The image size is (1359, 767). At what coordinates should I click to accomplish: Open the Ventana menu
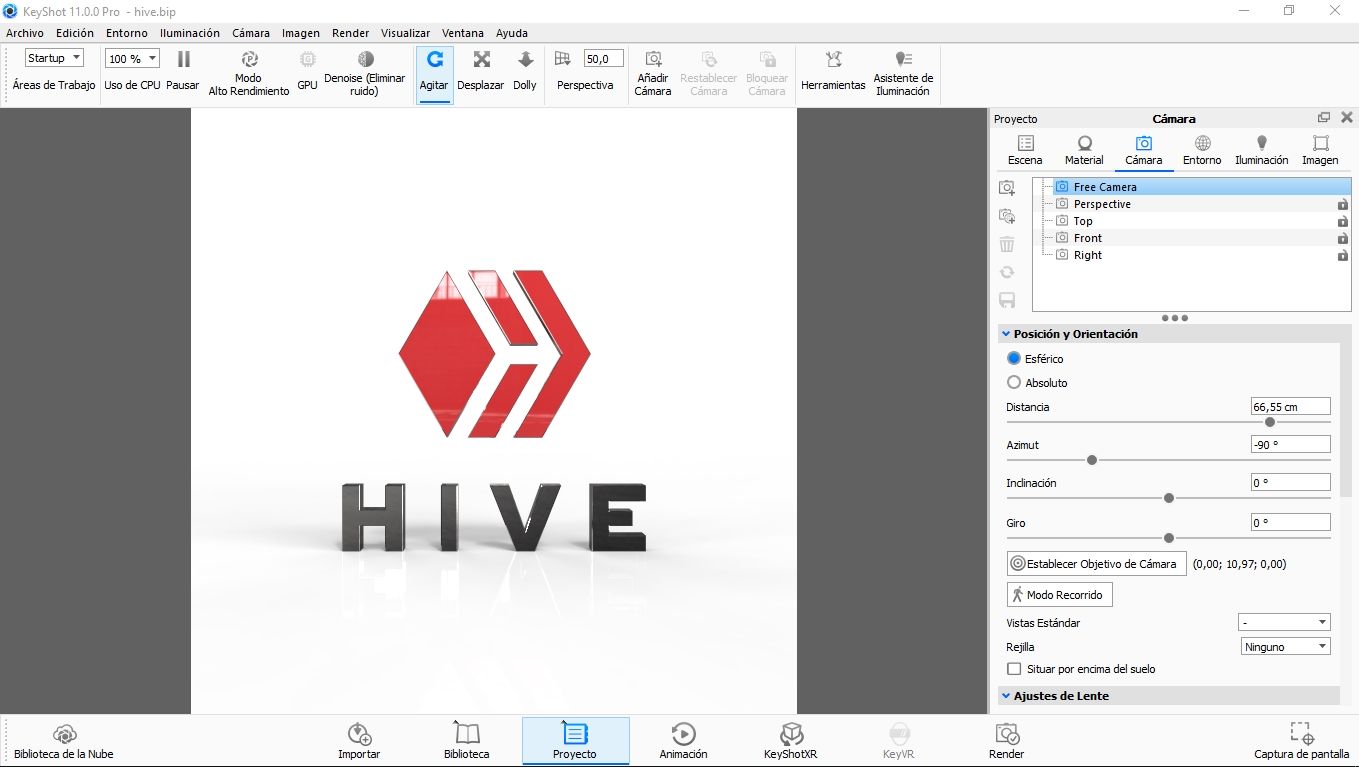463,33
